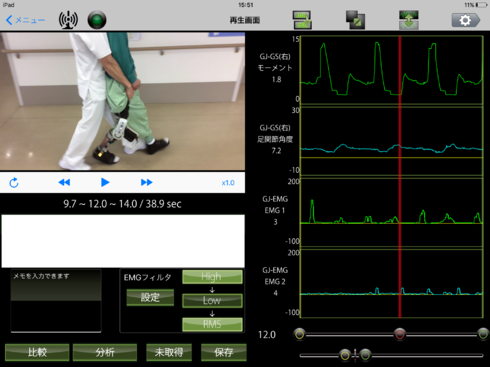Rewind the gait video
The height and width of the screenshot is (367, 490).
(64, 182)
